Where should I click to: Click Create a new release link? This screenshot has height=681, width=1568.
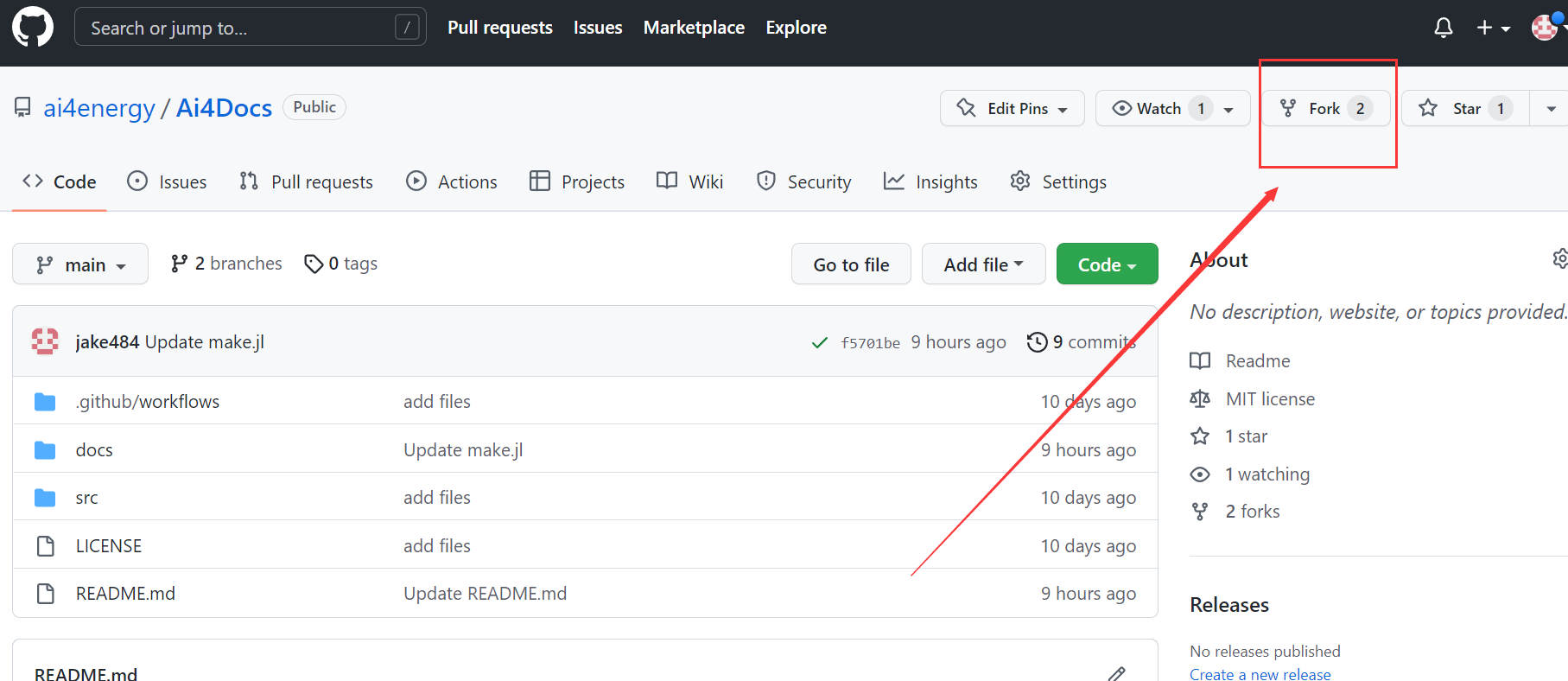tap(1260, 674)
